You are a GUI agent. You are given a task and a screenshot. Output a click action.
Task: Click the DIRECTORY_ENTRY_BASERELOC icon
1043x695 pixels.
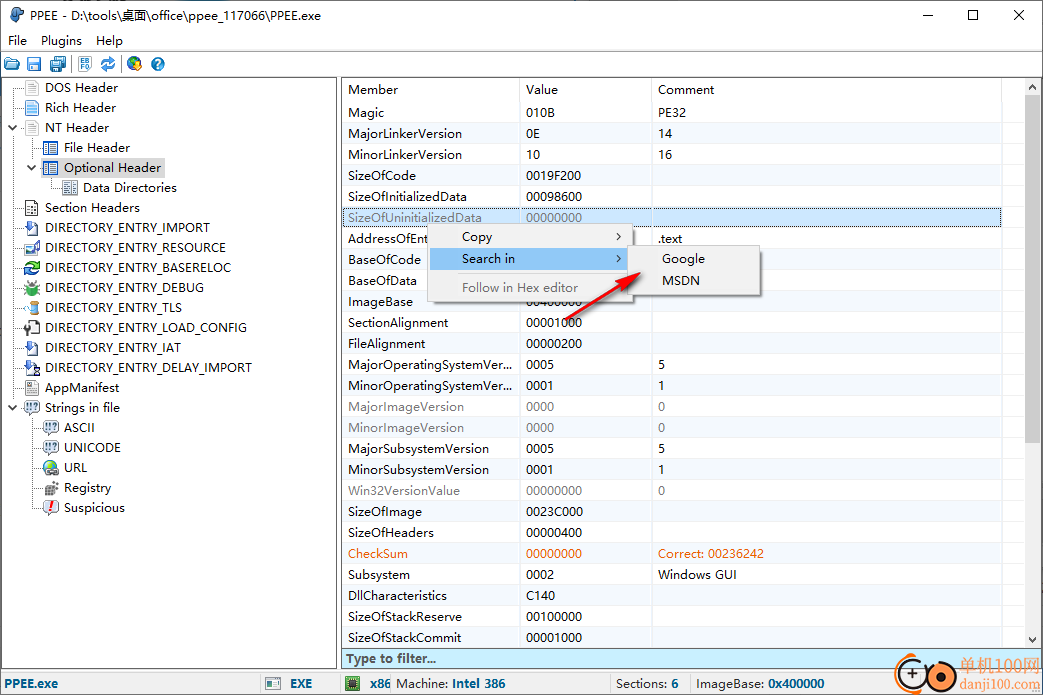pyautogui.click(x=31, y=267)
